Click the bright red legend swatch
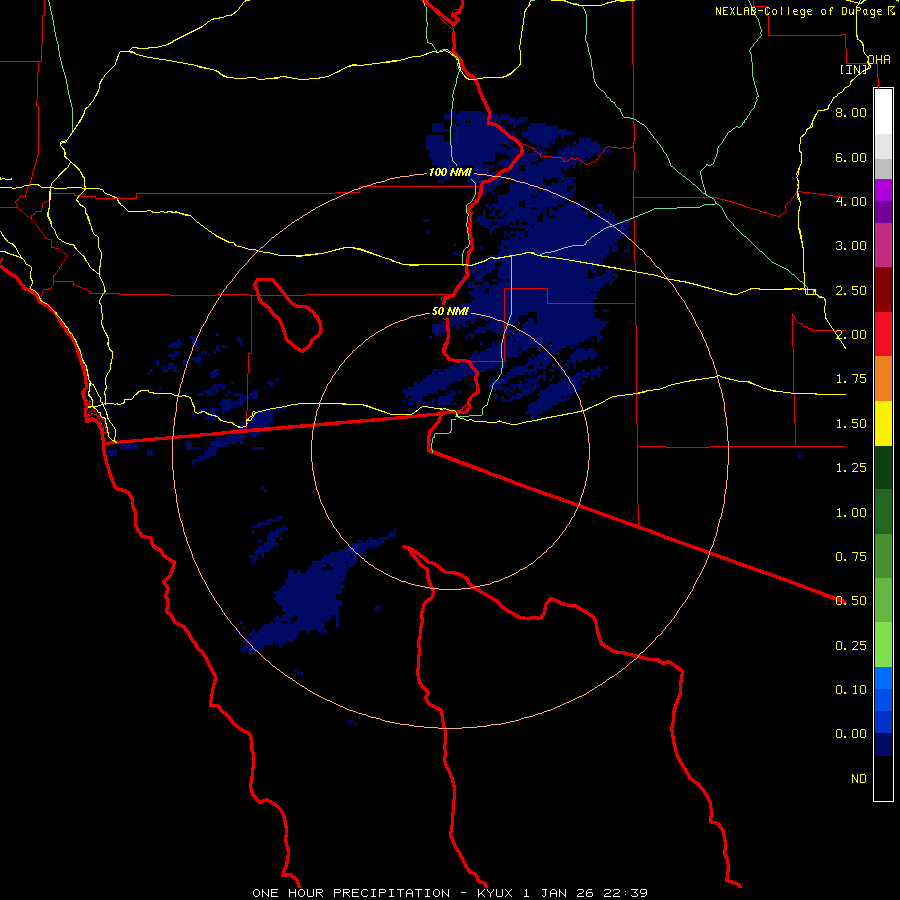The width and height of the screenshot is (900, 900). pyautogui.click(x=883, y=334)
